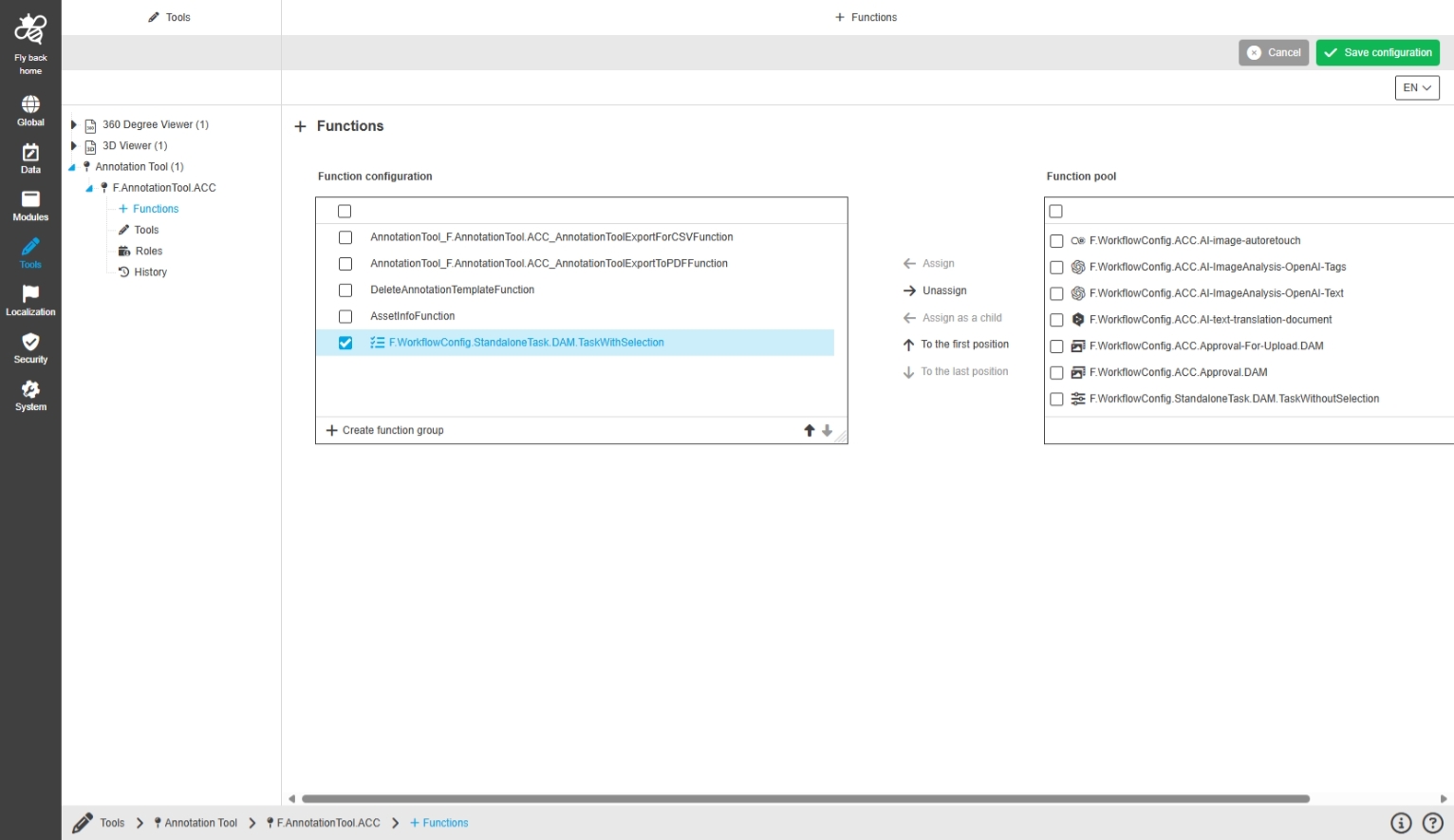Toggle select-all checkbox in Function pool

(x=1055, y=212)
